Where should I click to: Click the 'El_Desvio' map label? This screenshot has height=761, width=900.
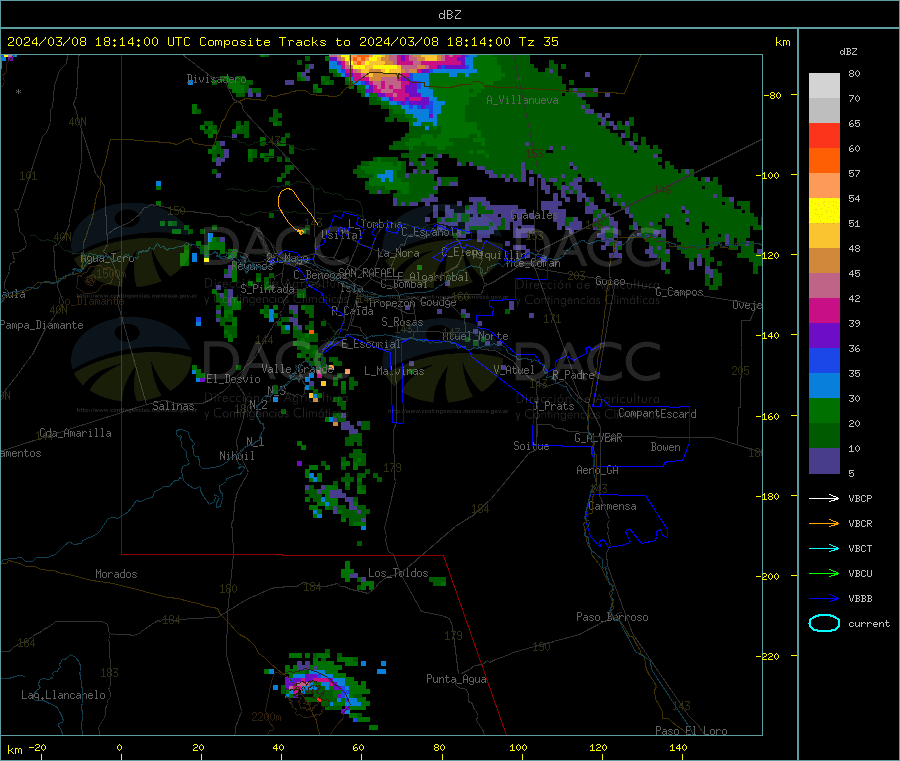click(x=233, y=379)
